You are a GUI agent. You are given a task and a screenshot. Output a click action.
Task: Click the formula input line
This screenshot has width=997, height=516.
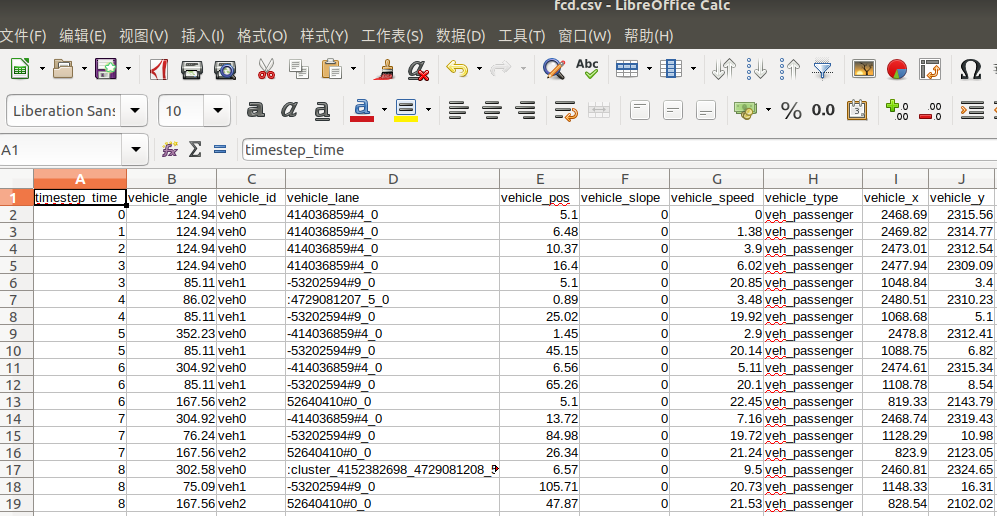click(x=619, y=150)
